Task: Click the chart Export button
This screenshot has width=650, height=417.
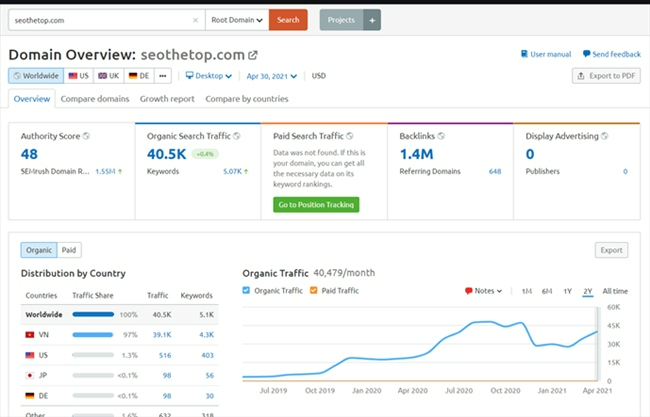Action: [x=611, y=250]
